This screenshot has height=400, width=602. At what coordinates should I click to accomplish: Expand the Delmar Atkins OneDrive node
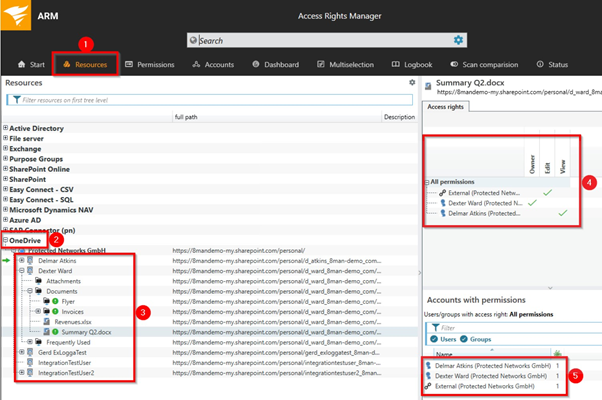point(22,260)
